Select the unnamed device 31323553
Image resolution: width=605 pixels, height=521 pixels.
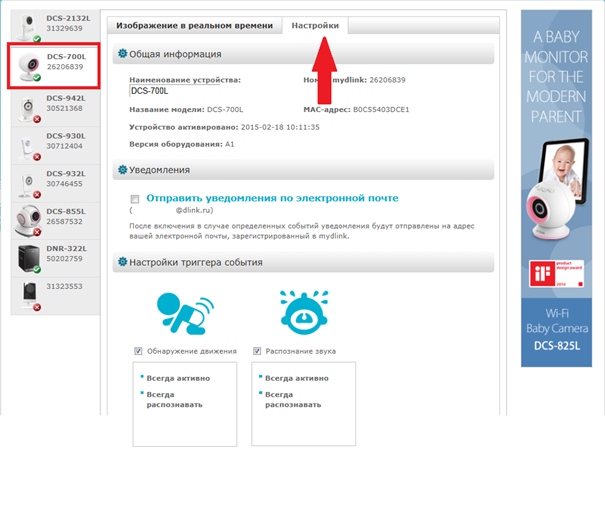pyautogui.click(x=55, y=295)
